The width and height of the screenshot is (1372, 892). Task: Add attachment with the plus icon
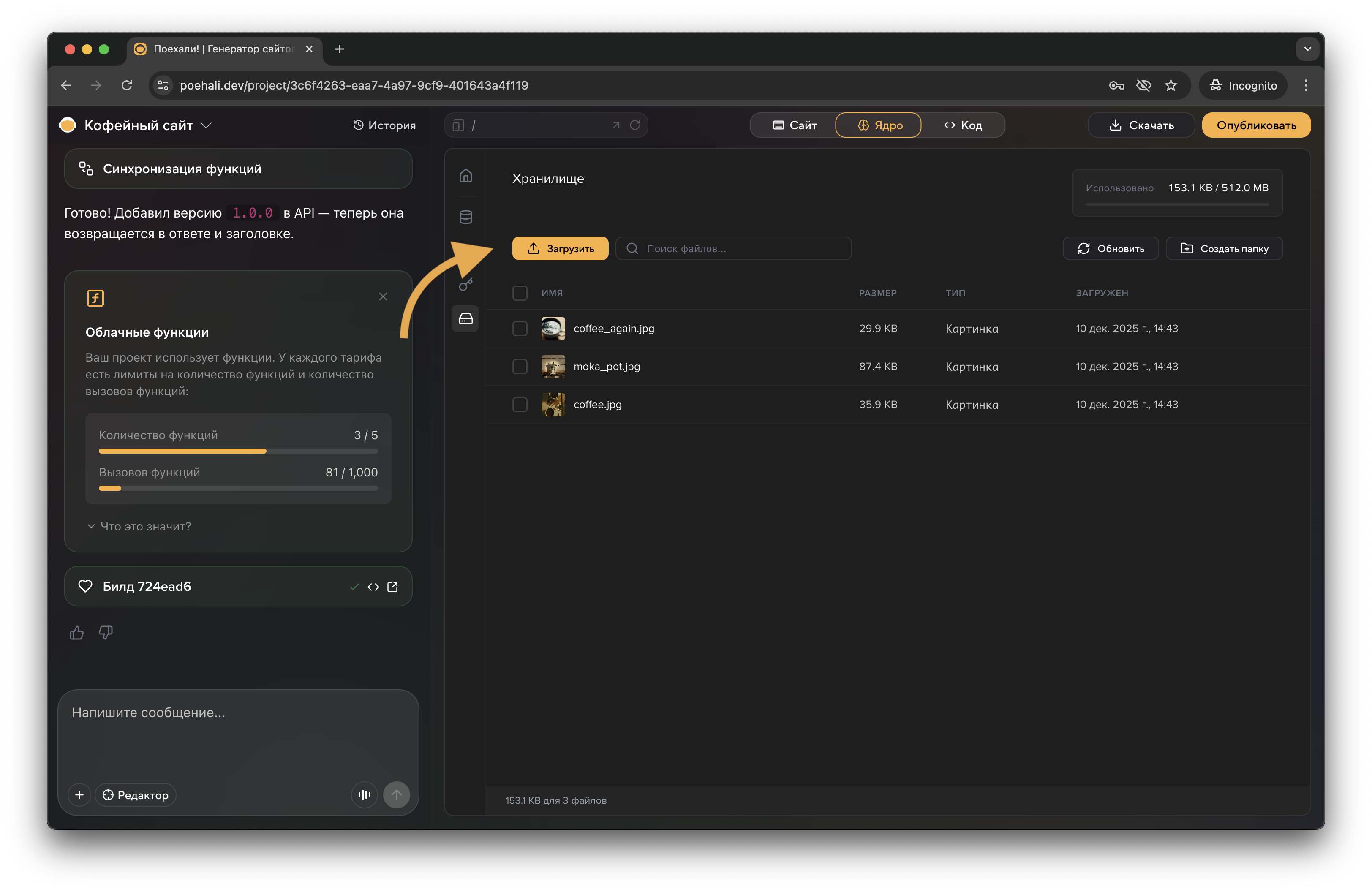pyautogui.click(x=79, y=794)
